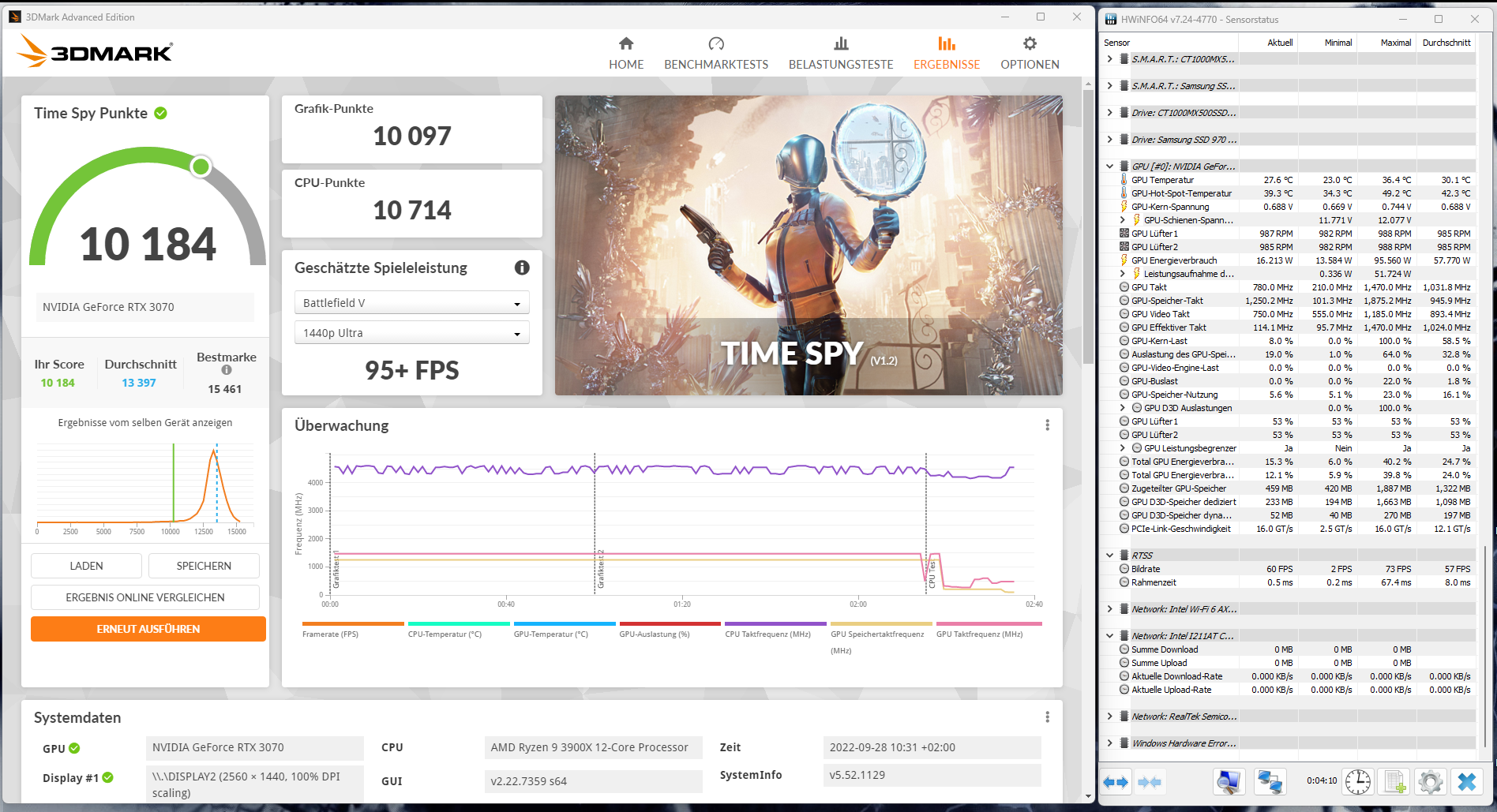The height and width of the screenshot is (812, 1497).
Task: Click the HWiNFO64 title bar app icon
Action: (1111, 19)
